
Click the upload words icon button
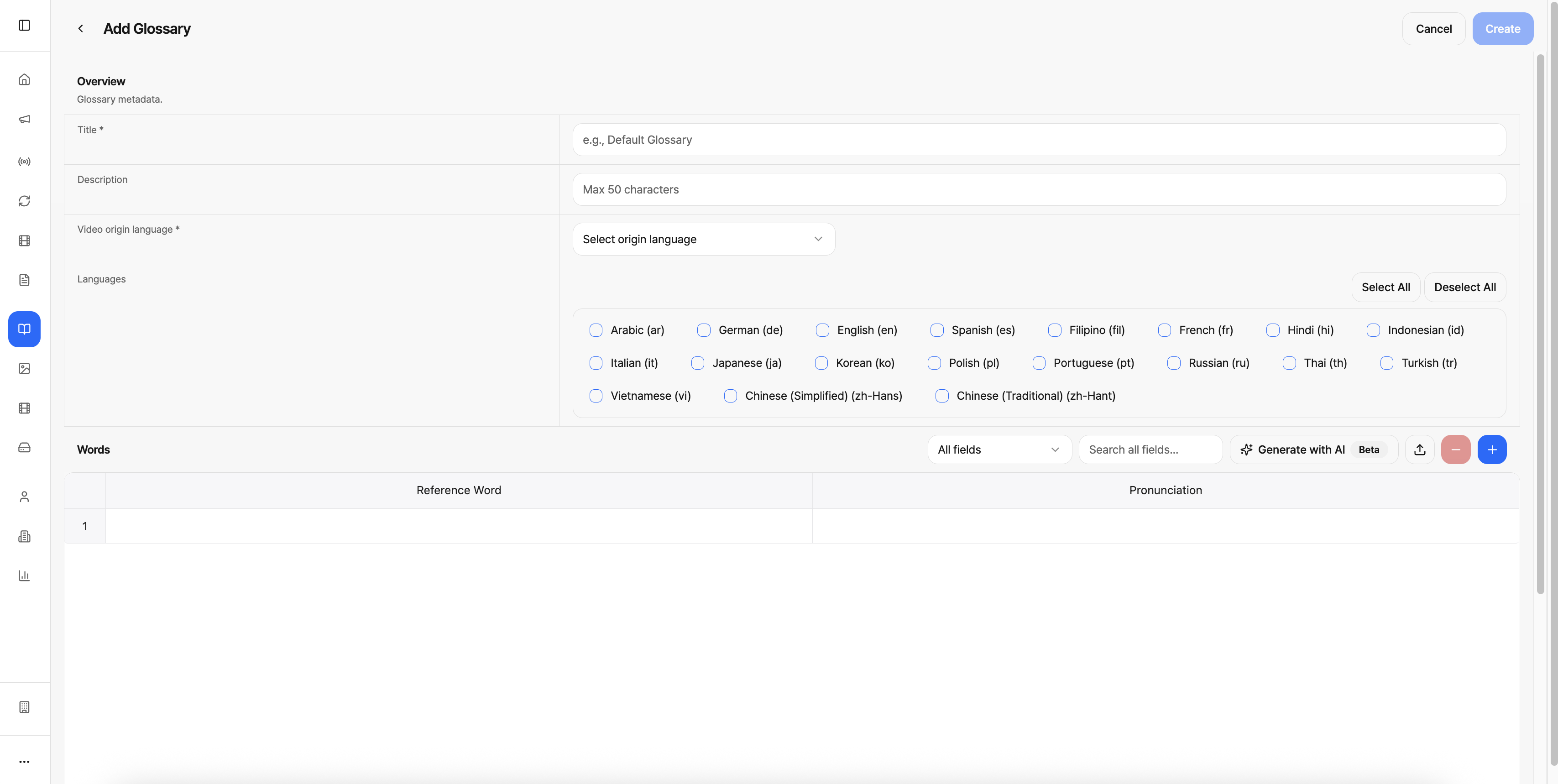point(1420,449)
